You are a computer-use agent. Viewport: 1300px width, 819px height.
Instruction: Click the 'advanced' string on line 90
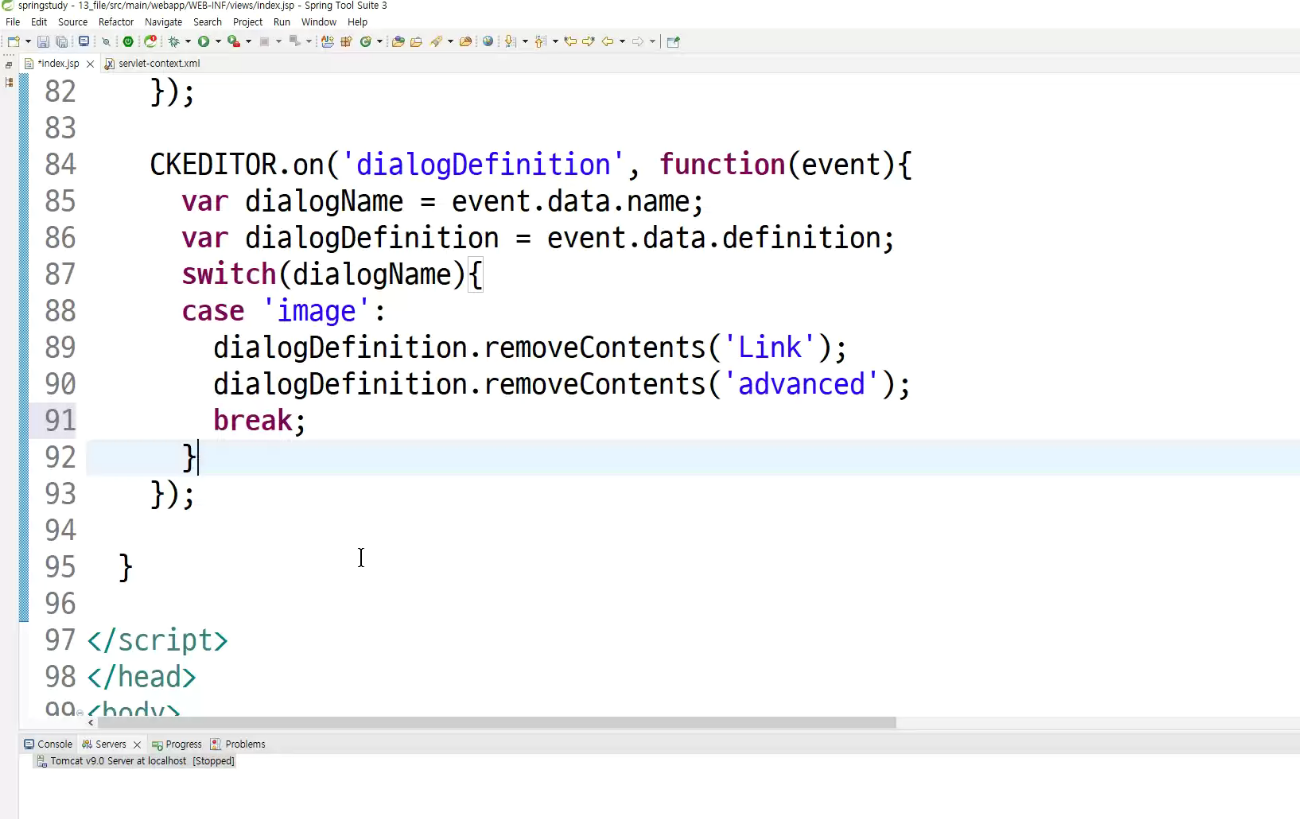[x=801, y=384]
